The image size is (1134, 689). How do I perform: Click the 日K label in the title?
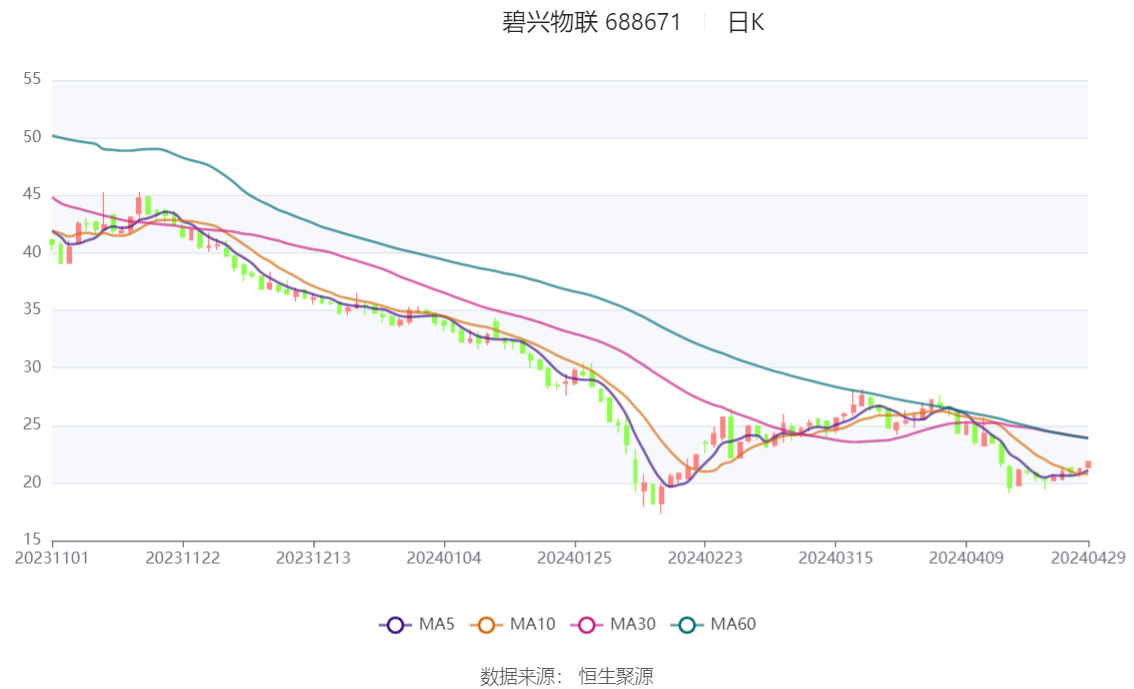(x=746, y=22)
